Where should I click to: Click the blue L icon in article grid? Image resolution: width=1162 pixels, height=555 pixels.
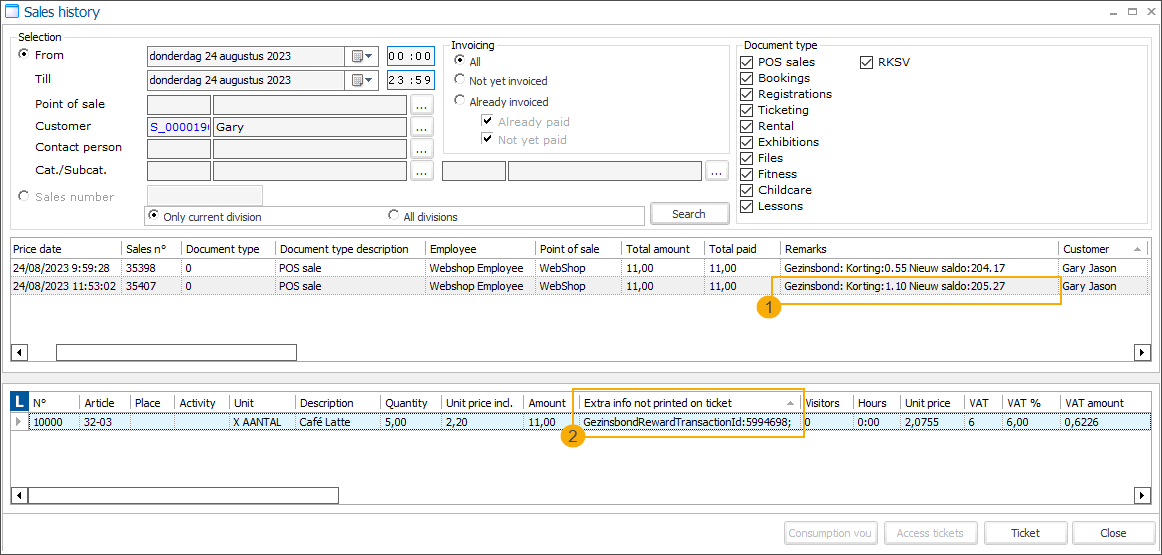pyautogui.click(x=19, y=402)
